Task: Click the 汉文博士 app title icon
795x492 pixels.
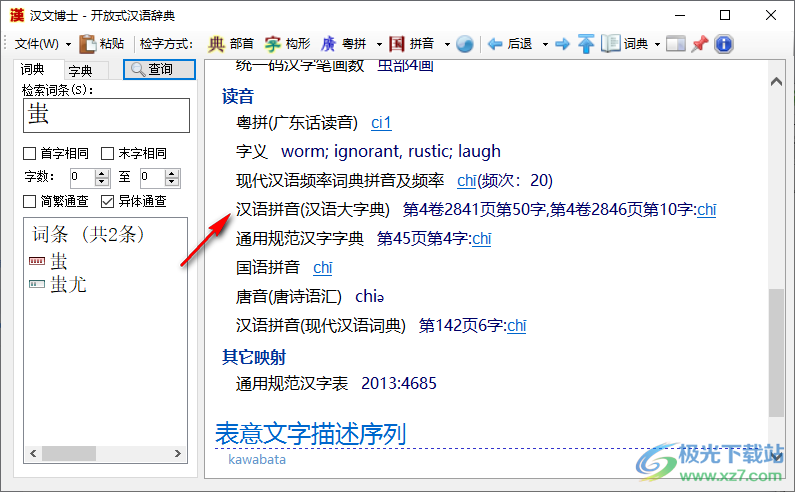Action: [x=17, y=16]
